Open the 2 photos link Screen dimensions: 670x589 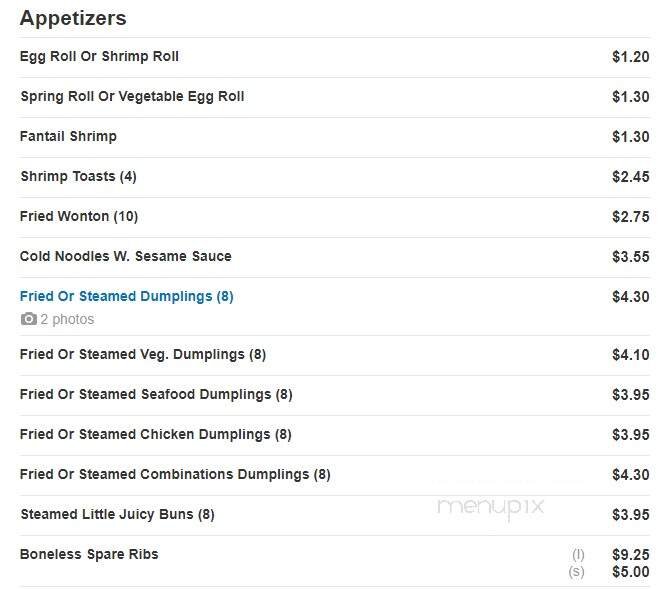point(66,319)
